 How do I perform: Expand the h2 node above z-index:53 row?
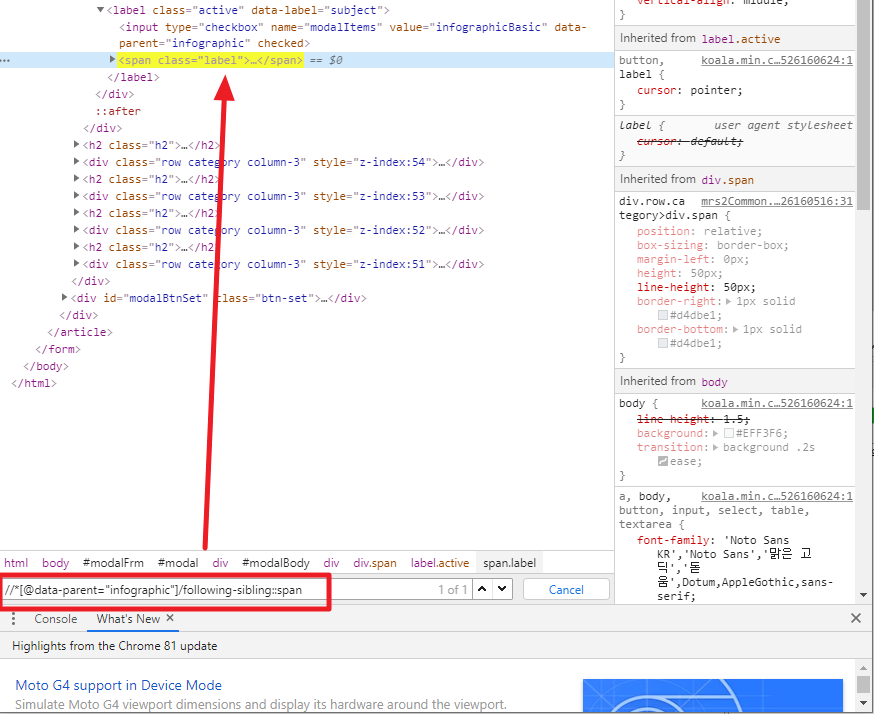(x=76, y=178)
